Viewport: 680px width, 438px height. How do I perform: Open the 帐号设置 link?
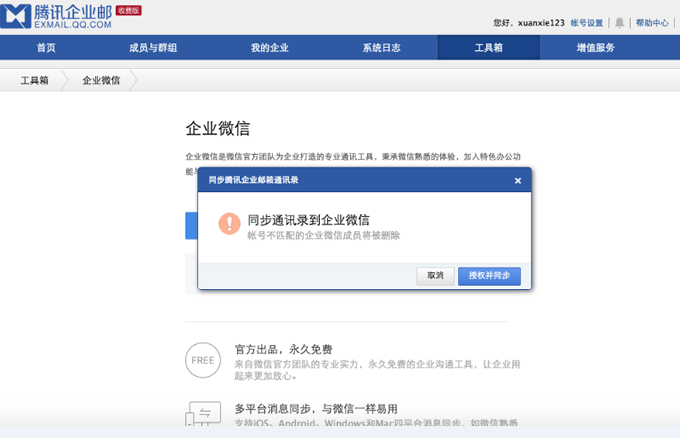587,22
